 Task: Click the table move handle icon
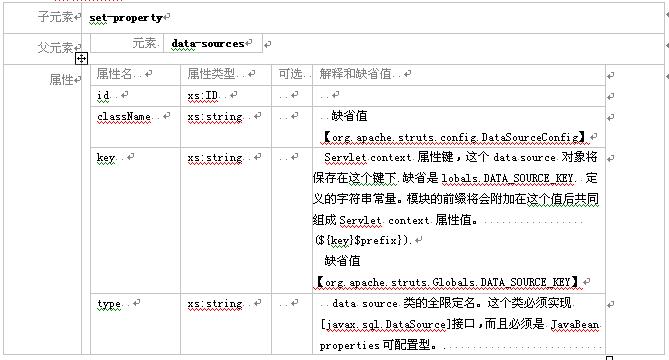(81, 58)
